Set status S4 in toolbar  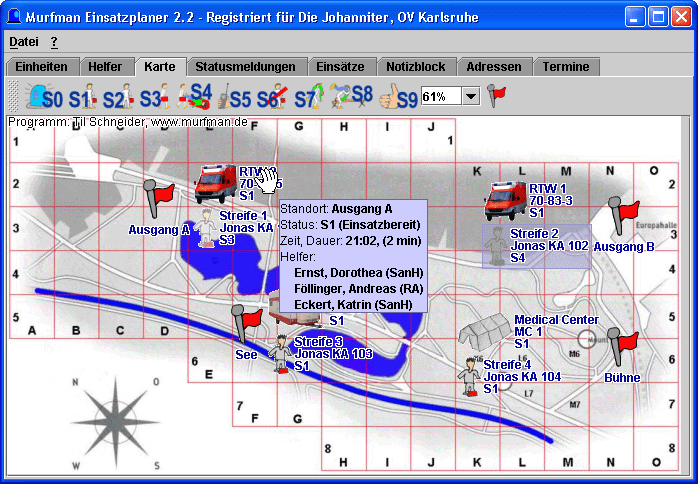[194, 97]
